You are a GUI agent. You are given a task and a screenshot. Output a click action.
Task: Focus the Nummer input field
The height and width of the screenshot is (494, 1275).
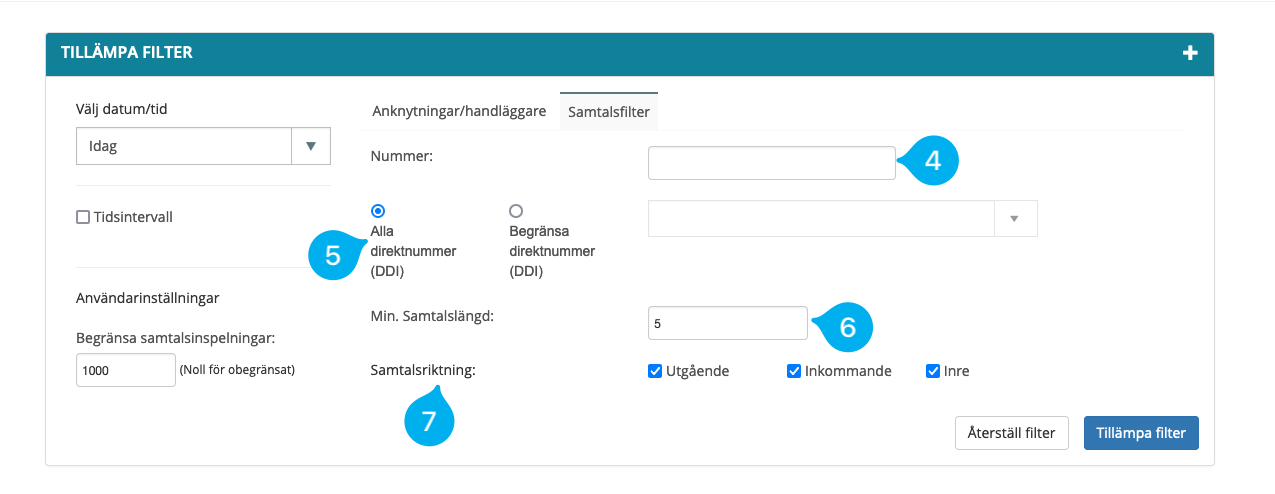click(771, 163)
